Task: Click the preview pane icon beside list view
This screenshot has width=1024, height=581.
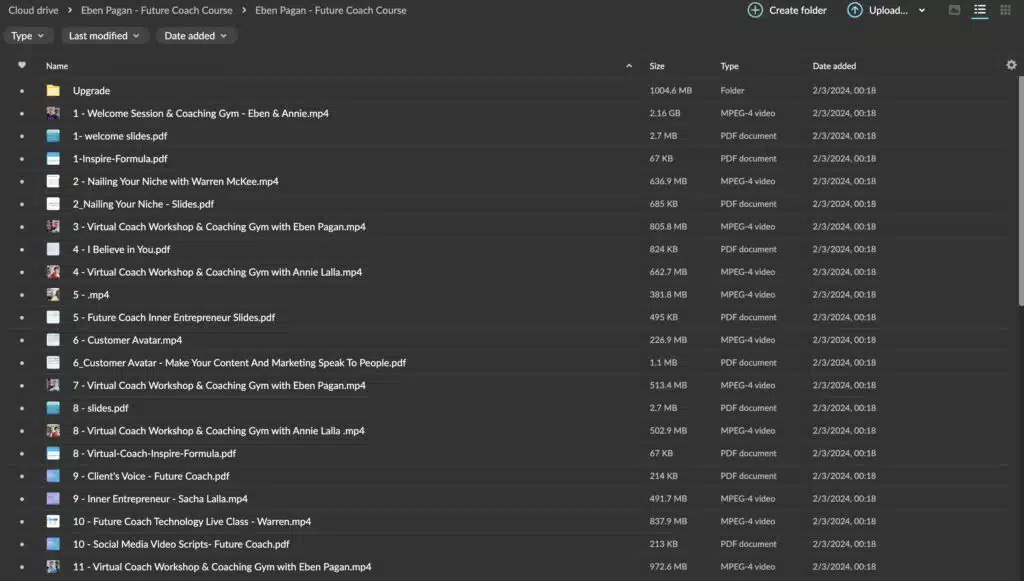Action: (x=954, y=10)
